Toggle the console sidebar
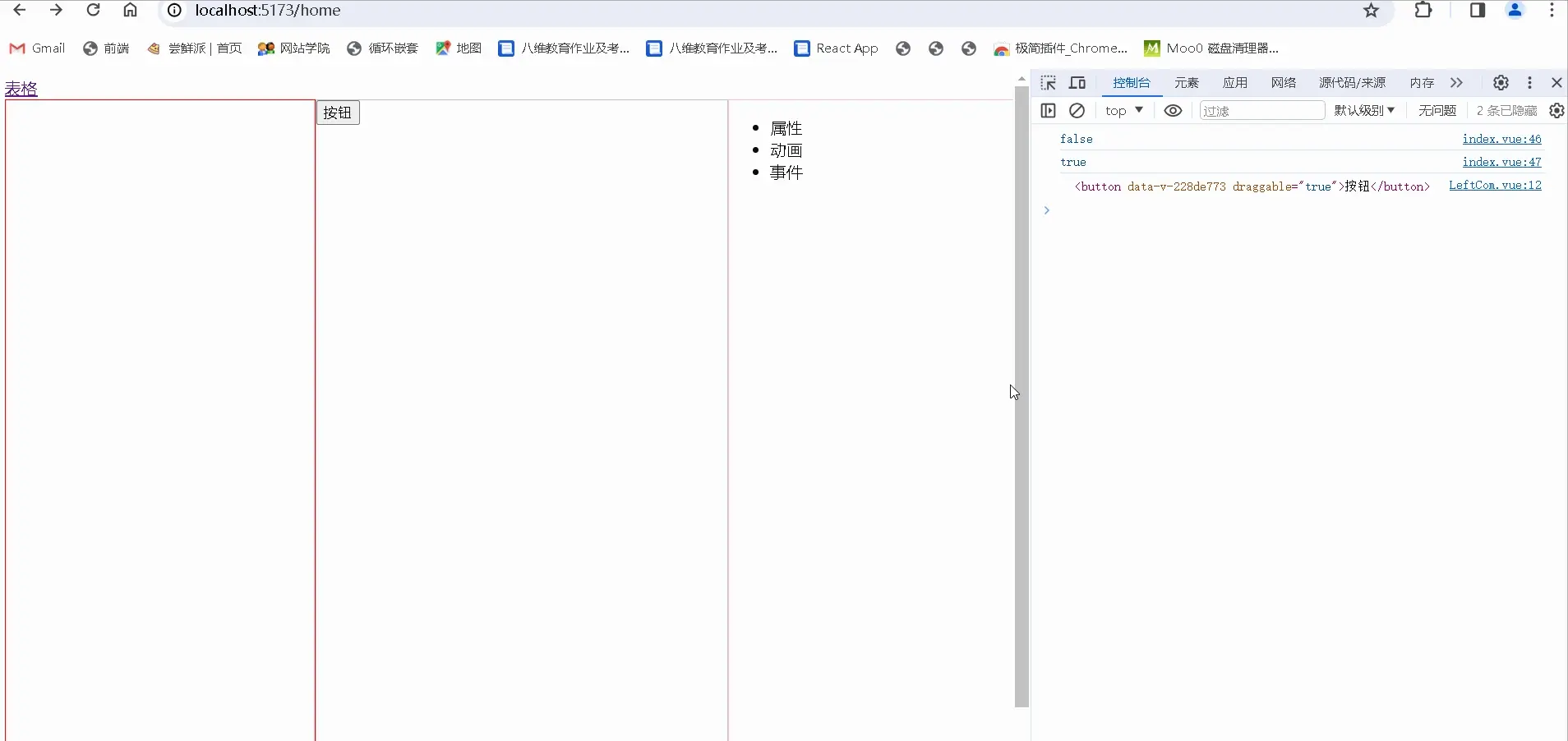Viewport: 1568px width, 741px height. click(1048, 111)
